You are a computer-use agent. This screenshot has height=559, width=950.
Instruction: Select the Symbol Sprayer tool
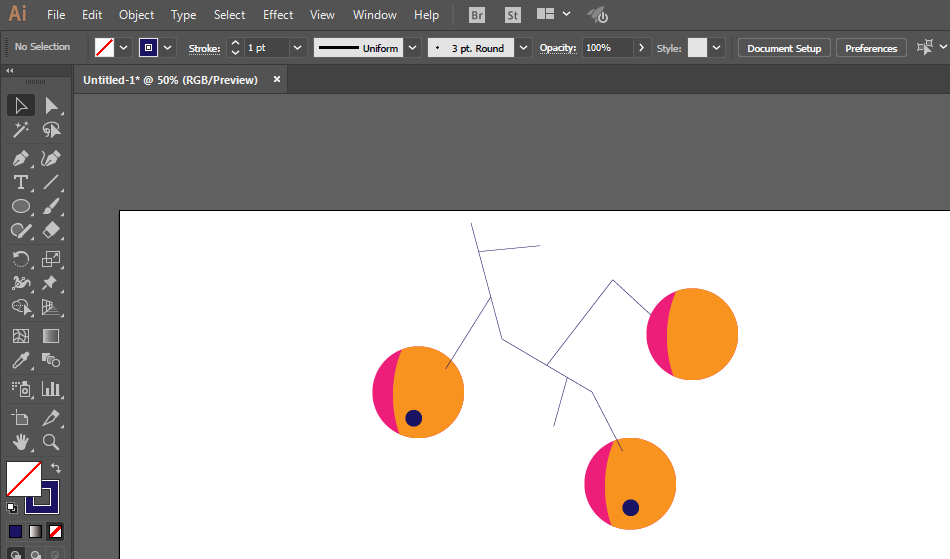pos(21,389)
